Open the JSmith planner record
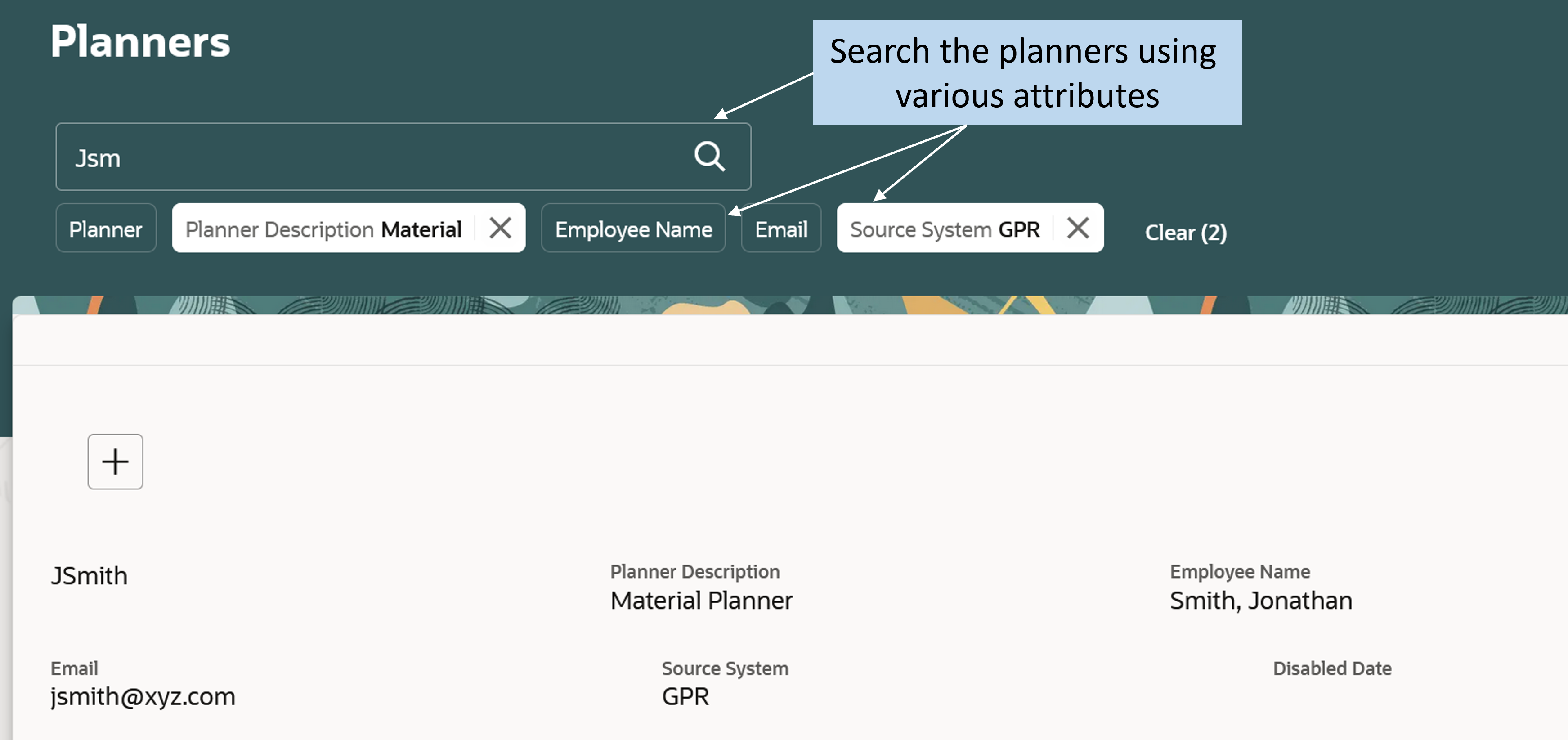1568x740 pixels. click(x=89, y=575)
